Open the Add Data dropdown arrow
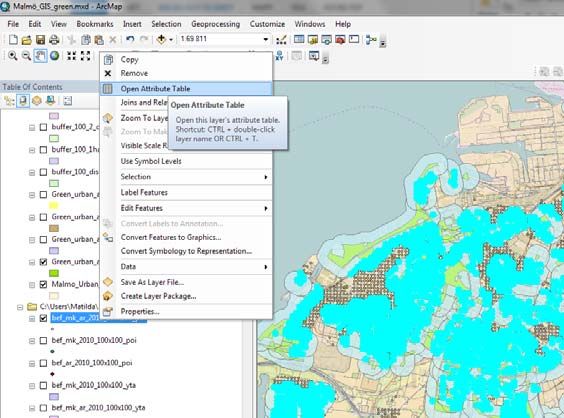 coord(171,40)
